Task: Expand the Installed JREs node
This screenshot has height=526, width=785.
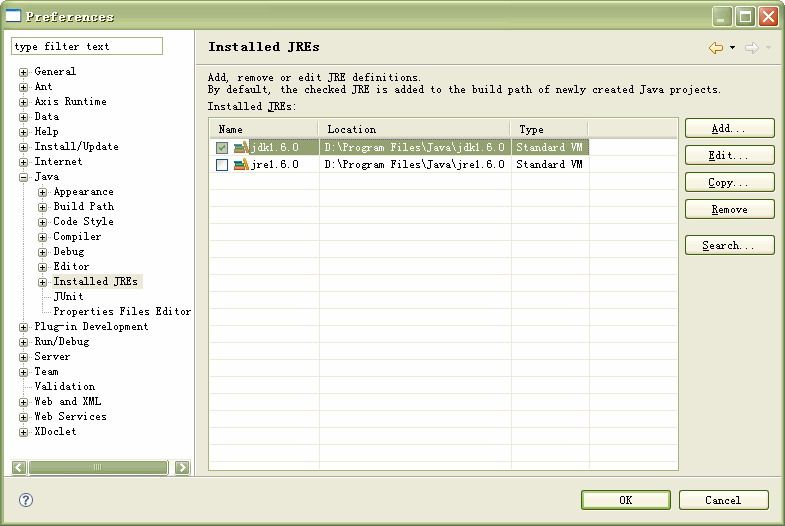Action: click(x=43, y=282)
